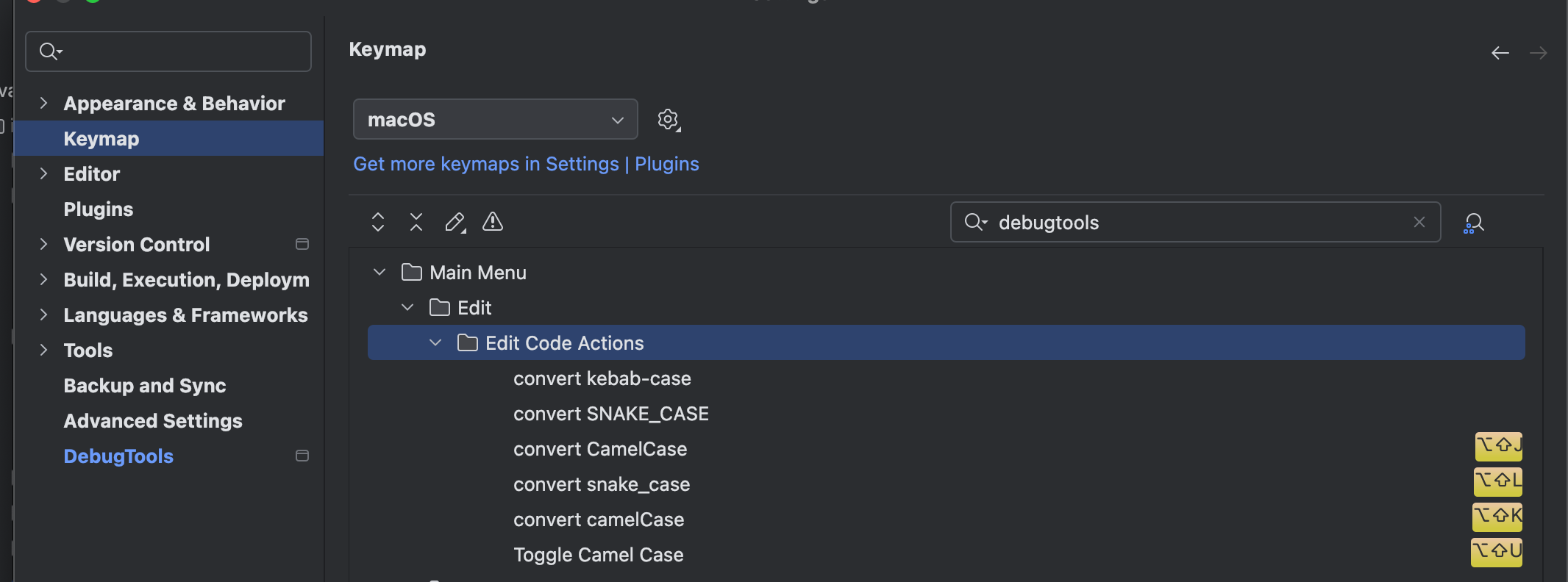This screenshot has width=1568, height=582.
Task: Open keymap settings gear menu
Action: click(668, 119)
